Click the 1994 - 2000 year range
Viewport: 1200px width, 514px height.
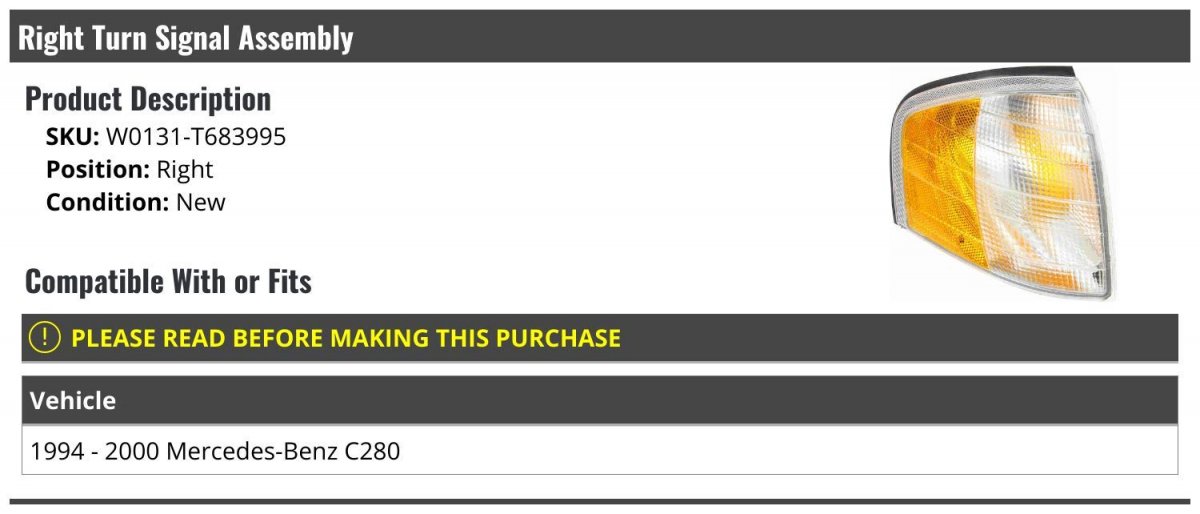[x=95, y=451]
